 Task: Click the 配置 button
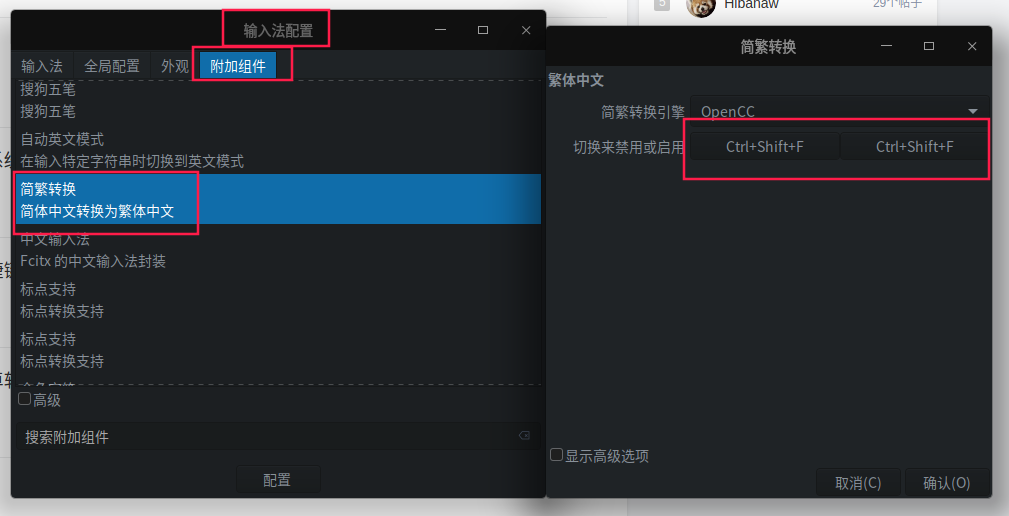coord(278,479)
